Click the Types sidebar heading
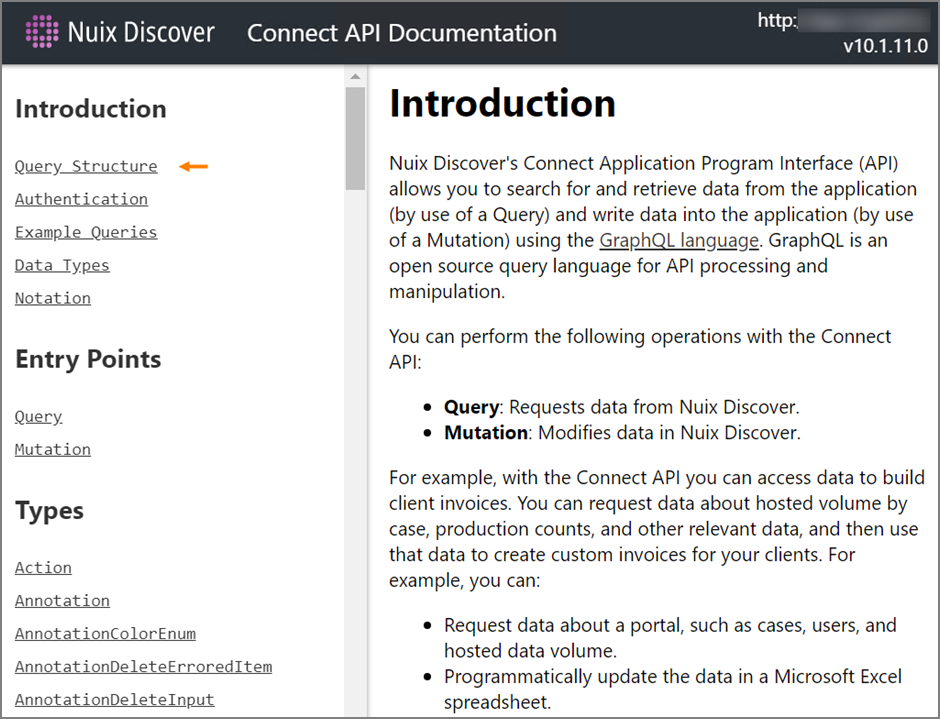Screen dimensions: 940x719 49,510
